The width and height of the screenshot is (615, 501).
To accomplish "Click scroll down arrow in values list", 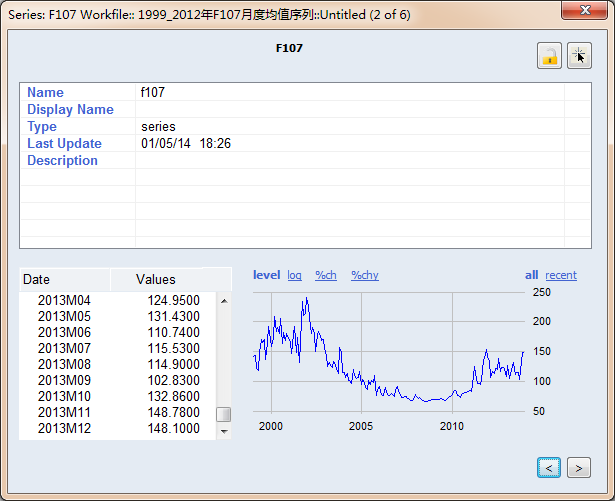I will coord(224,431).
